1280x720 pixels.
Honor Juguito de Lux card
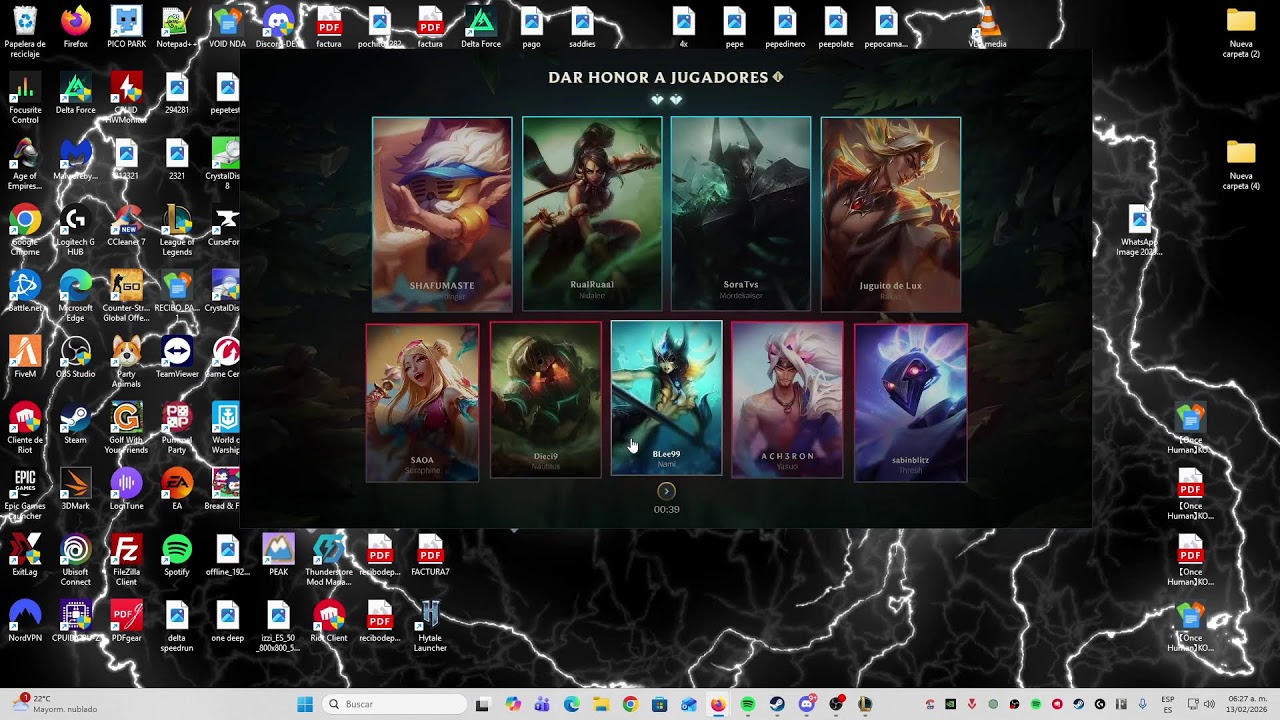coord(891,214)
